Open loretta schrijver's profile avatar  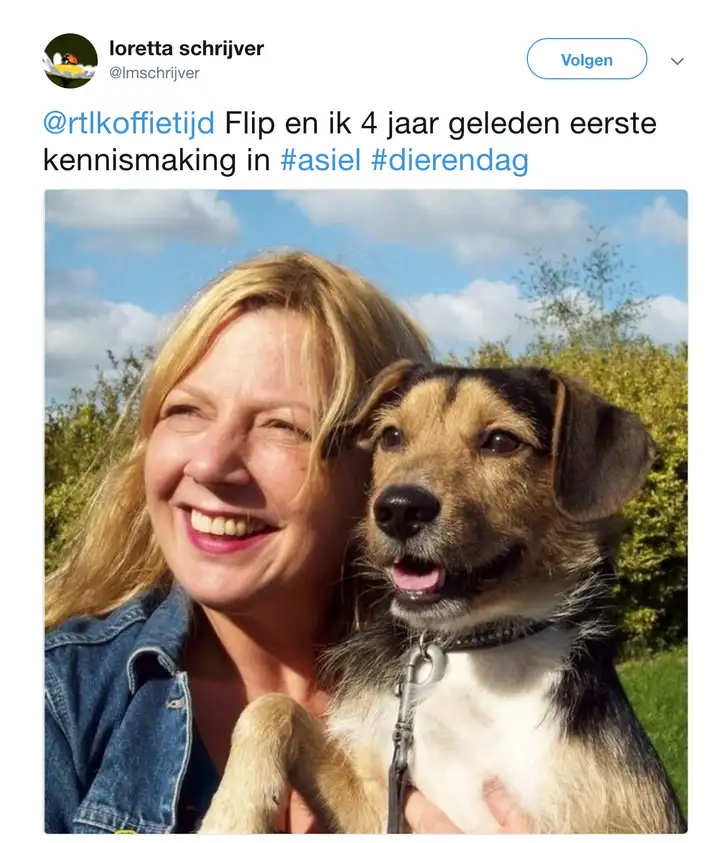[70, 60]
